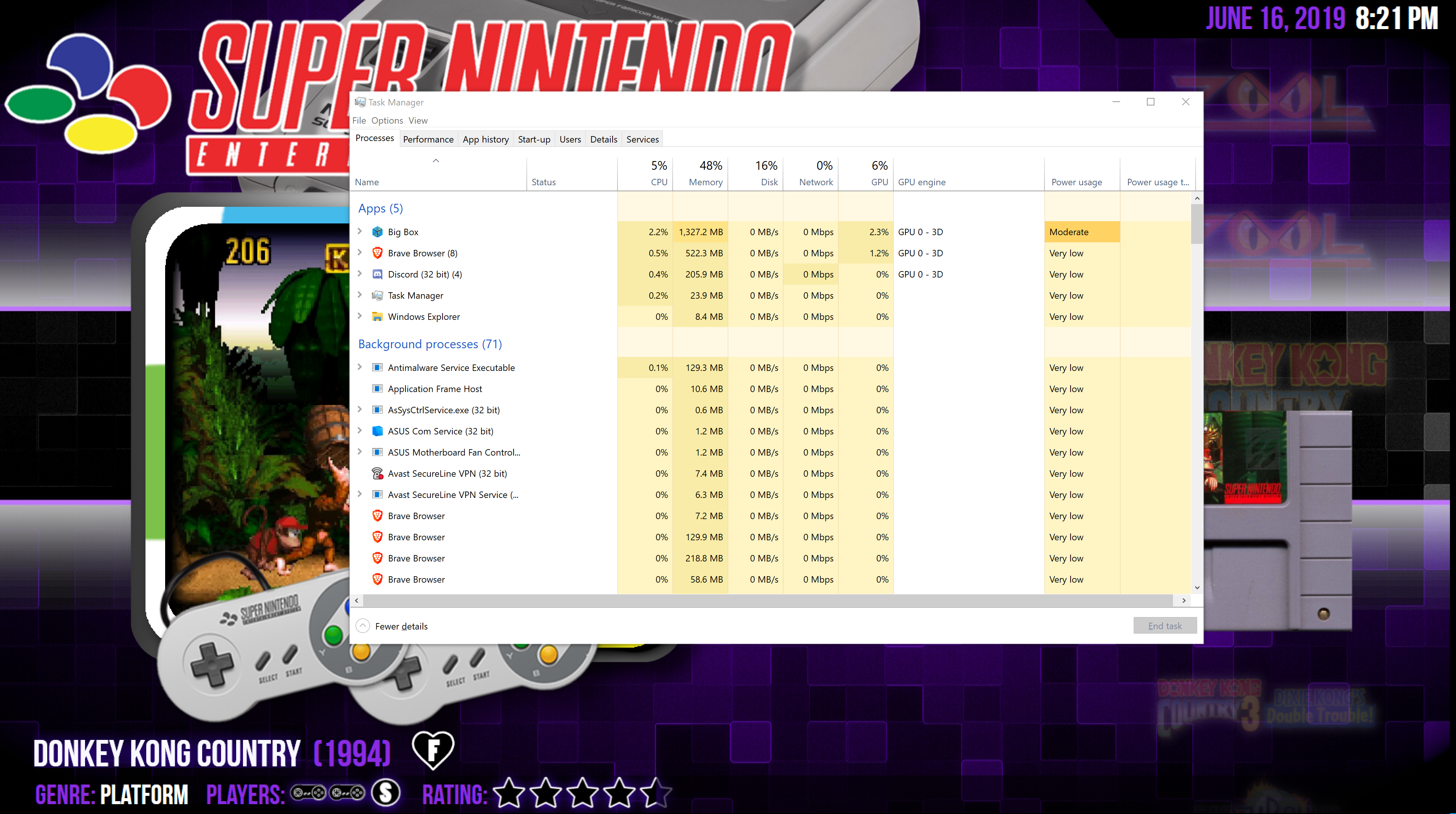Sort by the Name column header
Image resolution: width=1456 pixels, height=814 pixels.
[x=438, y=174]
